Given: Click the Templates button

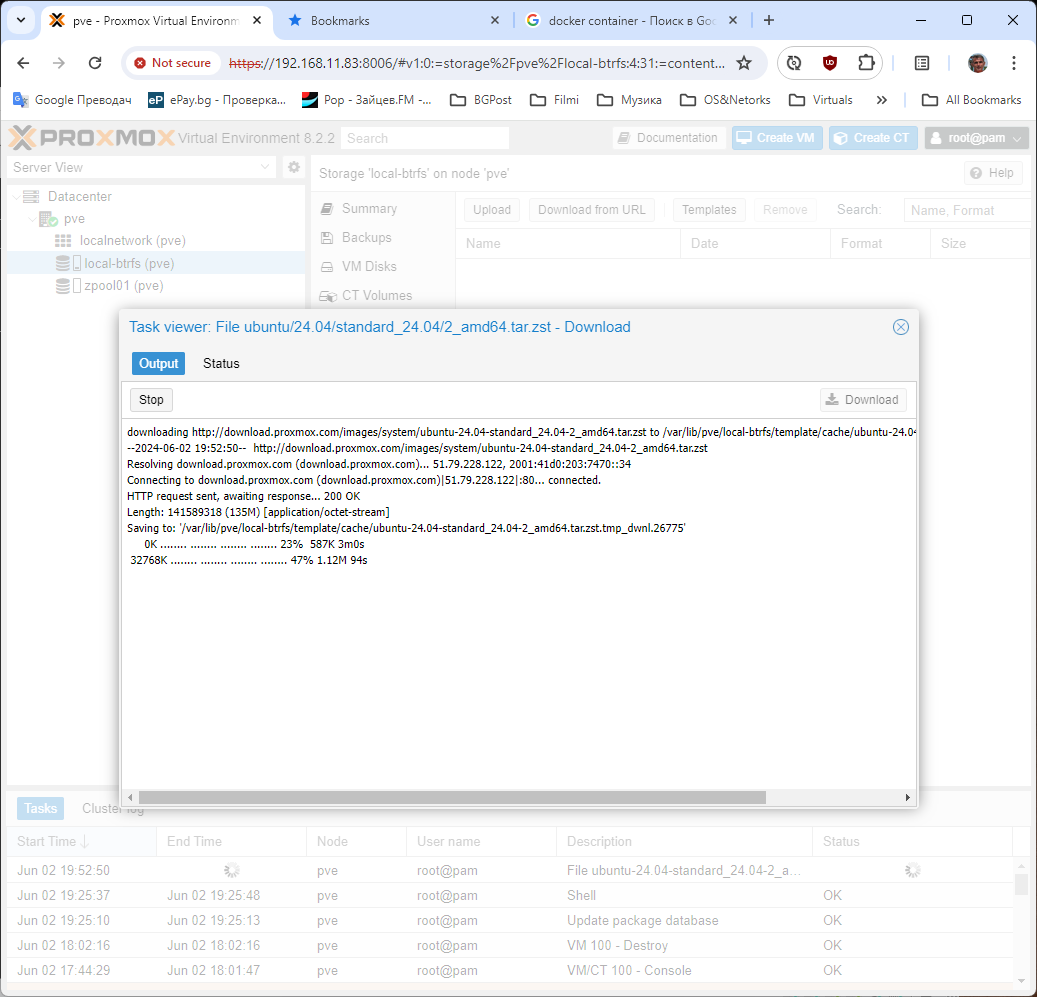Looking at the screenshot, I should pos(709,210).
